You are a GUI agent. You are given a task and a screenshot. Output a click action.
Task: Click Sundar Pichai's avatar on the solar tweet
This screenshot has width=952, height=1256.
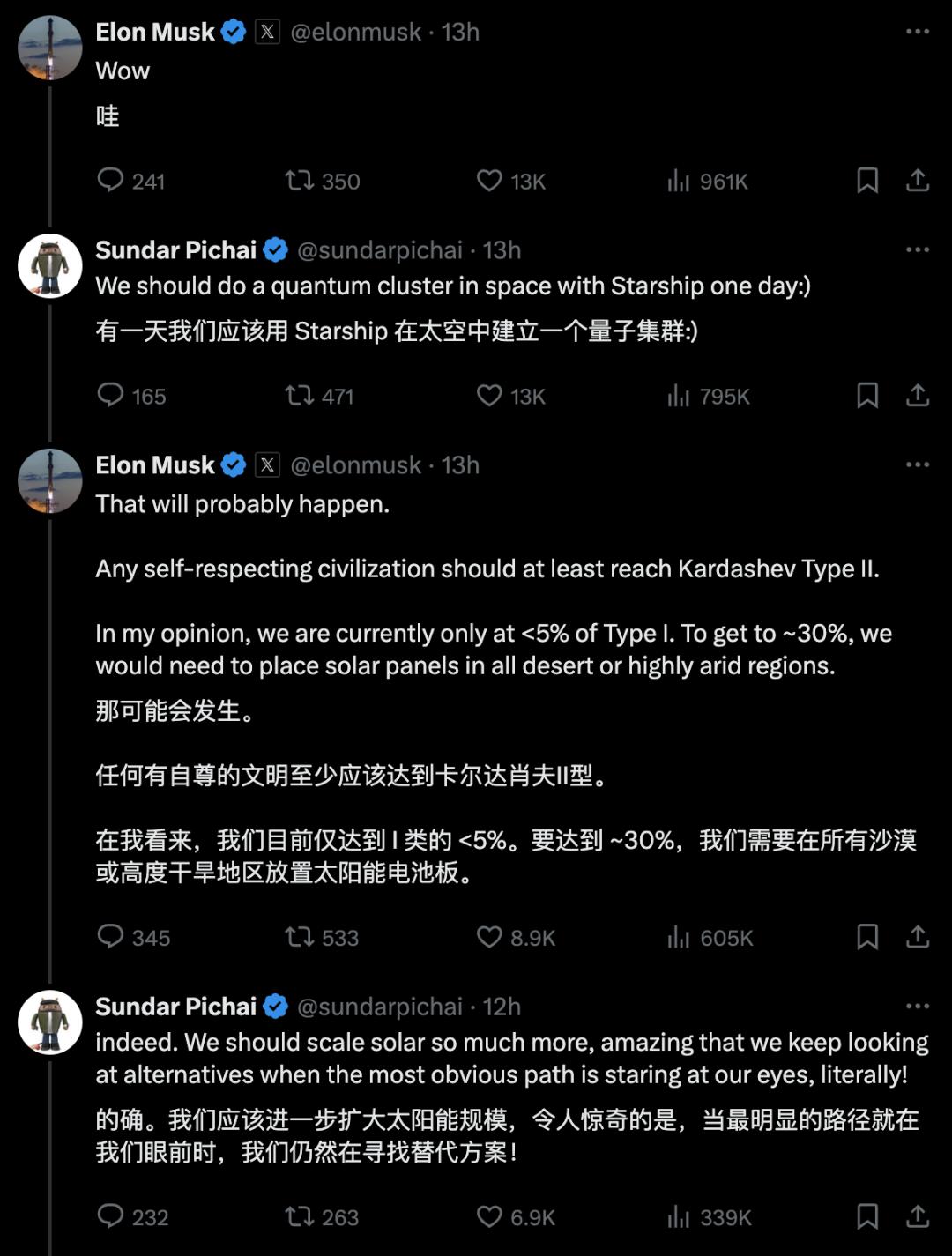coord(50,1022)
